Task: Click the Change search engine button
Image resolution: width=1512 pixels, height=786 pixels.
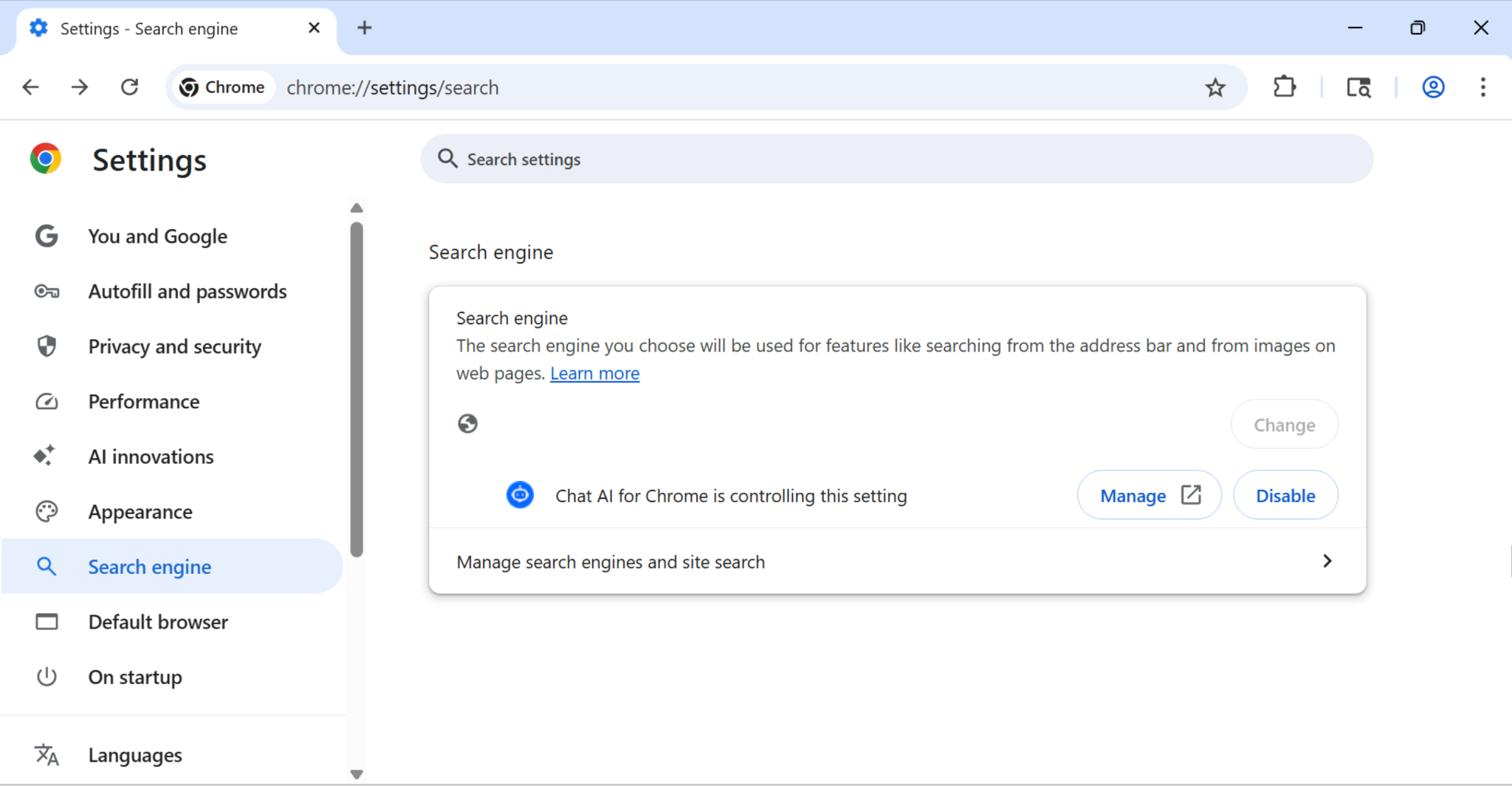Action: pyautogui.click(x=1284, y=425)
